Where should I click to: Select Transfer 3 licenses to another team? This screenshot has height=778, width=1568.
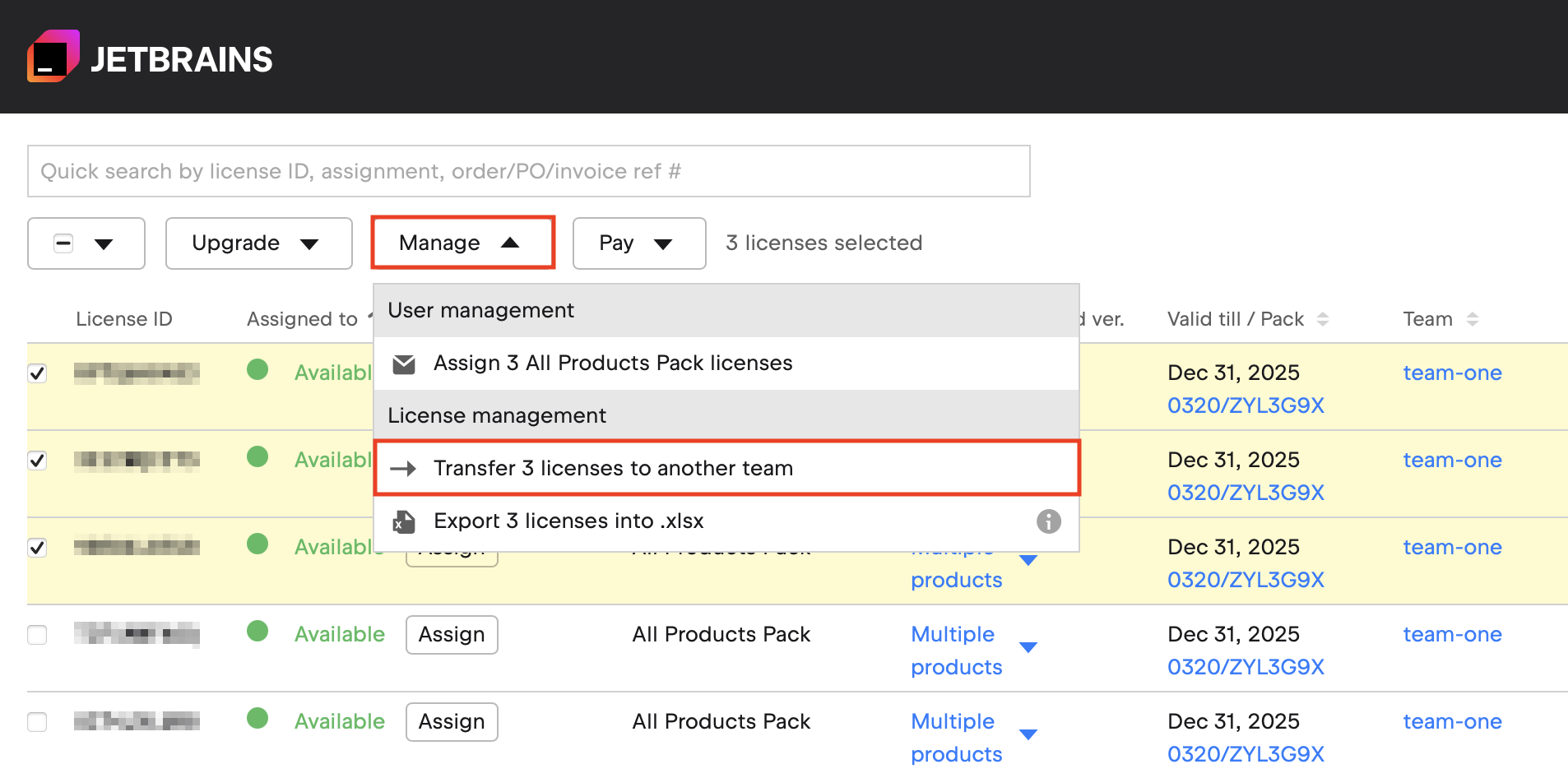click(613, 469)
